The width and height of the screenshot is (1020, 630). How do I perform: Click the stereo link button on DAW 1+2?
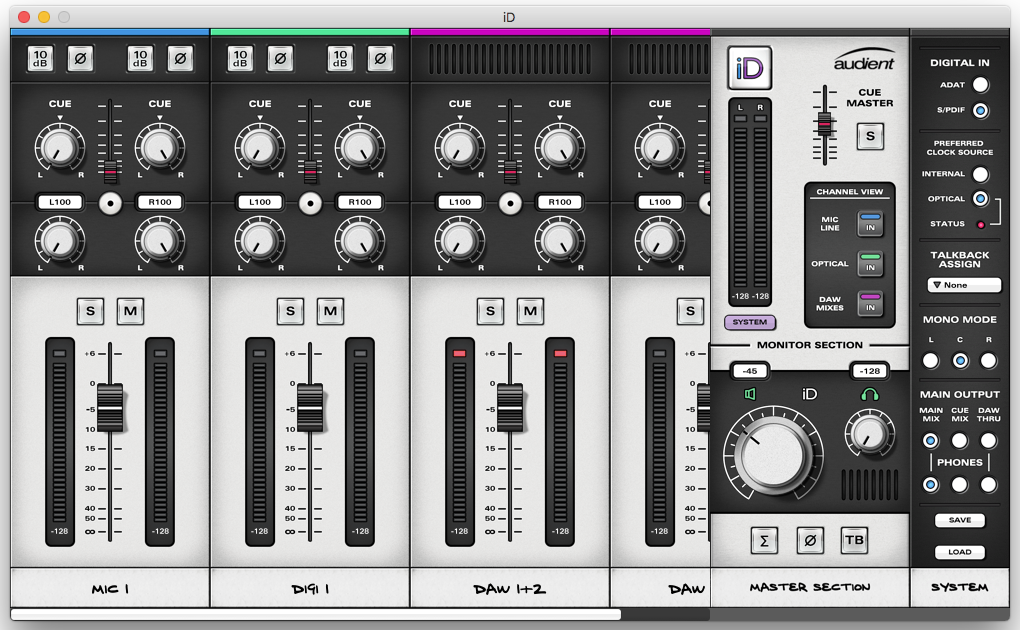[x=510, y=202]
